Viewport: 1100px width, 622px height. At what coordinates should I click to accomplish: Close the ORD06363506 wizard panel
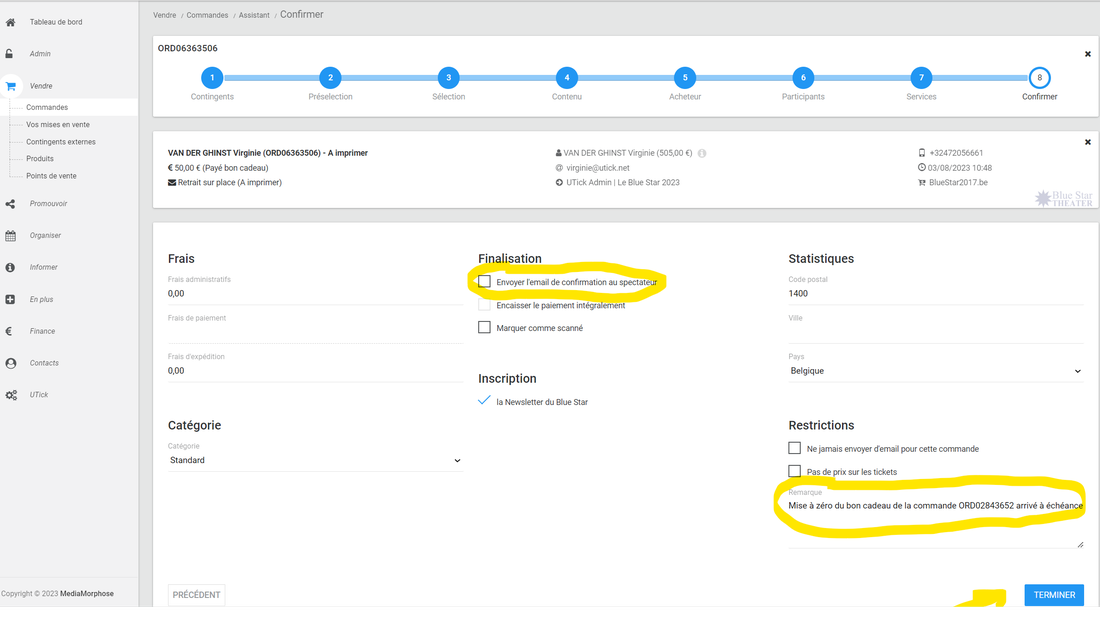click(1088, 54)
